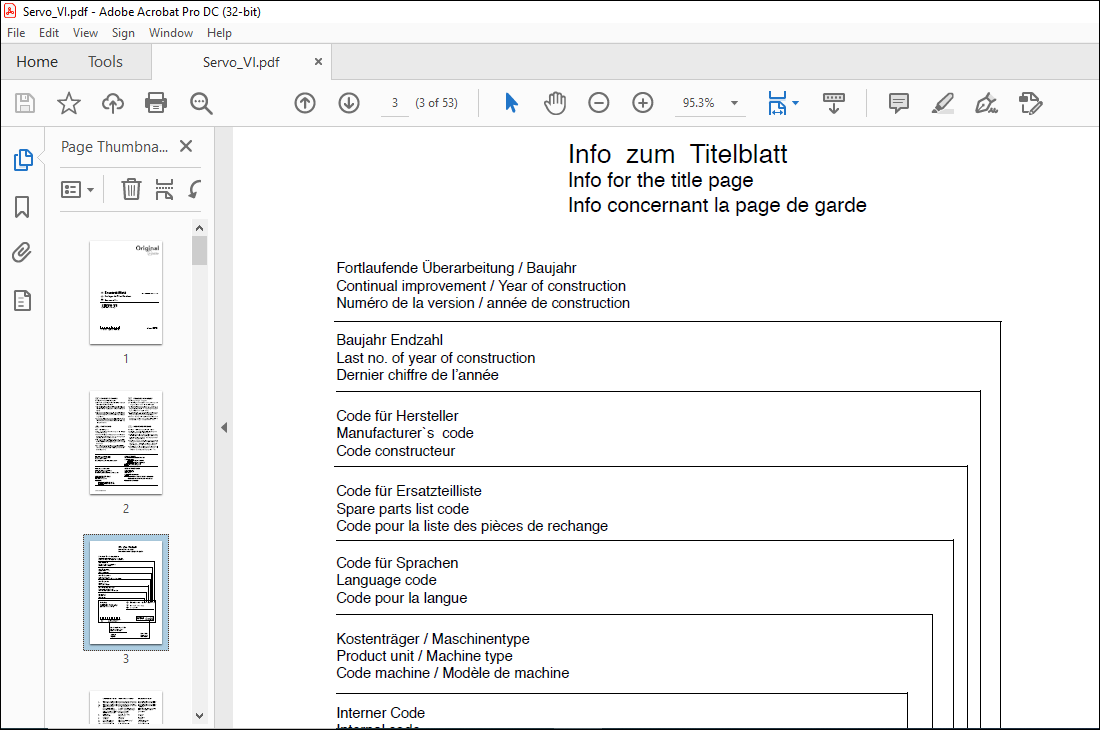Viewport: 1100px width, 730px height.
Task: Click the 'Info zum Titelblatt' heading
Action: click(x=678, y=154)
